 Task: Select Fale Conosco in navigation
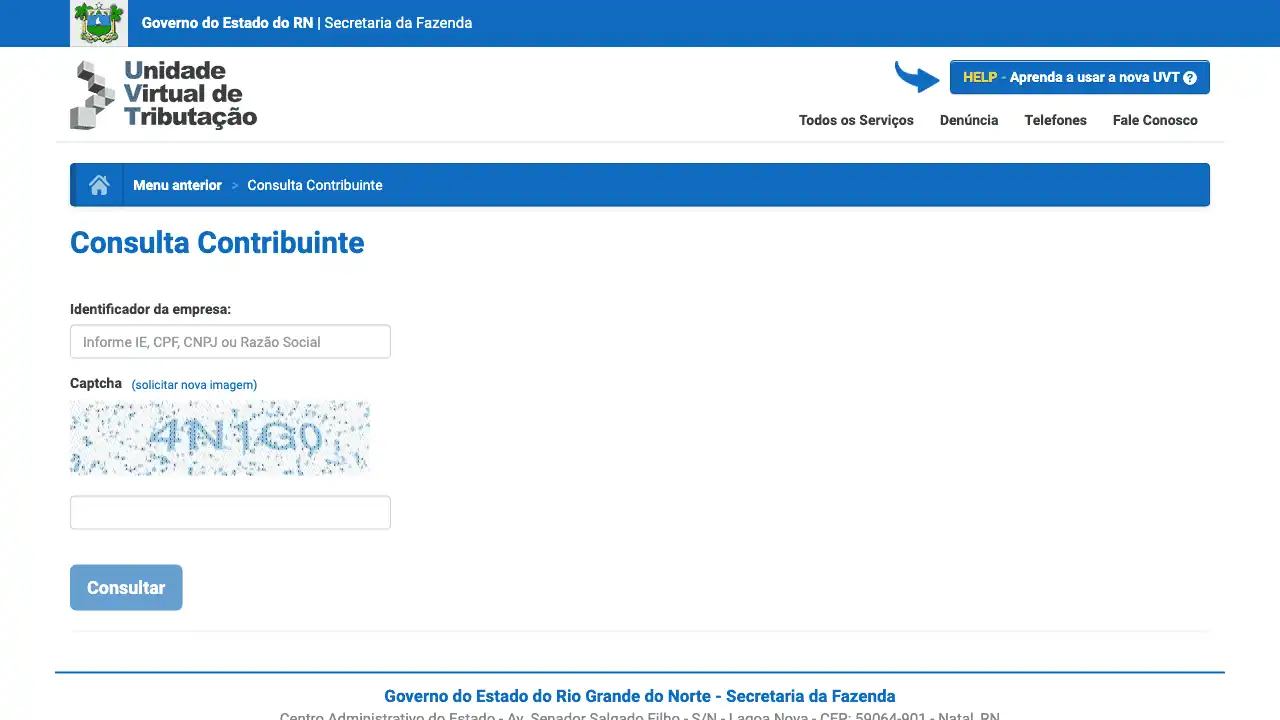click(x=1154, y=120)
